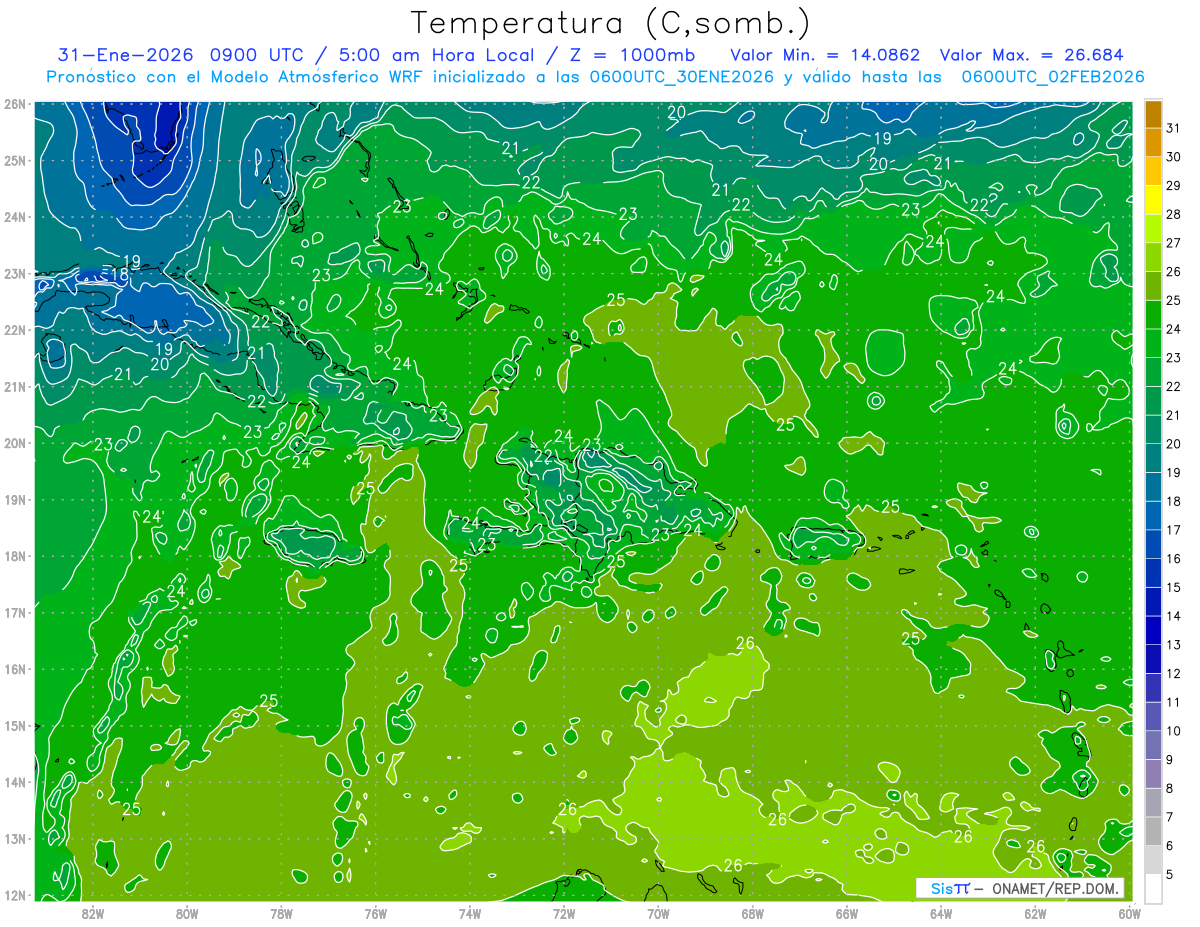
Task: Click the 27 label on the color legend
Action: tap(1174, 243)
